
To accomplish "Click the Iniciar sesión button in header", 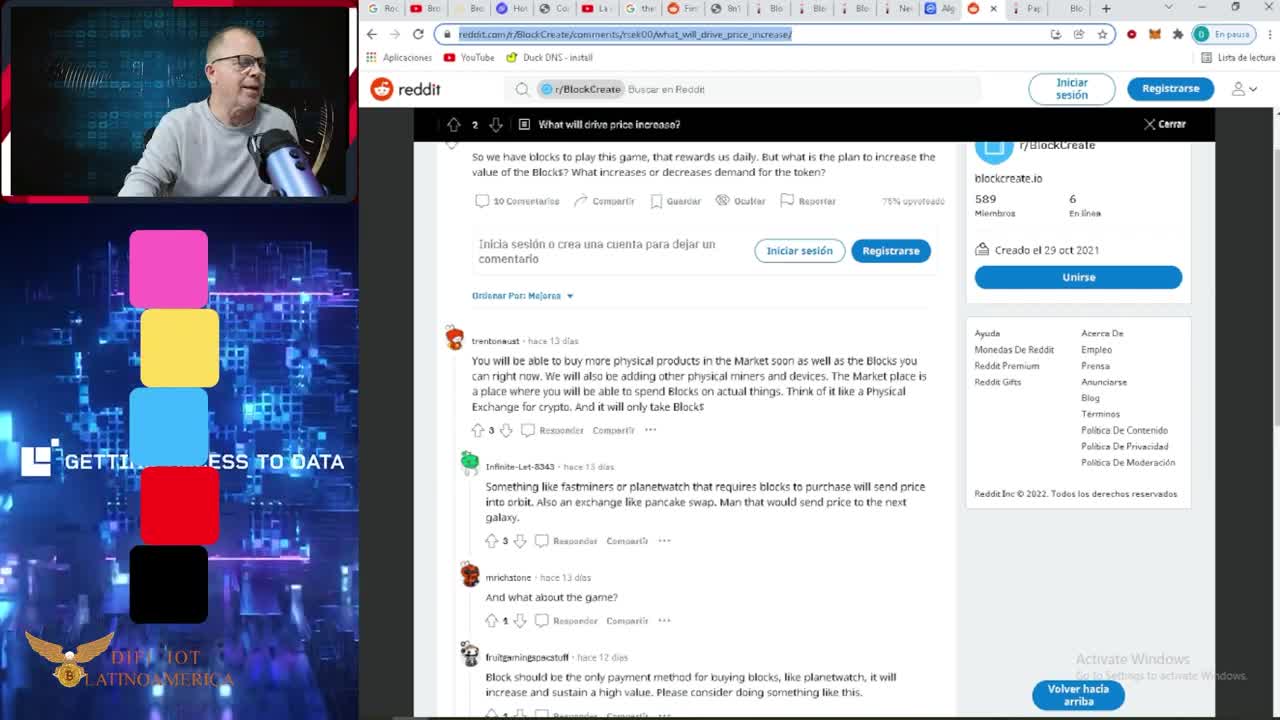I will pyautogui.click(x=1071, y=89).
